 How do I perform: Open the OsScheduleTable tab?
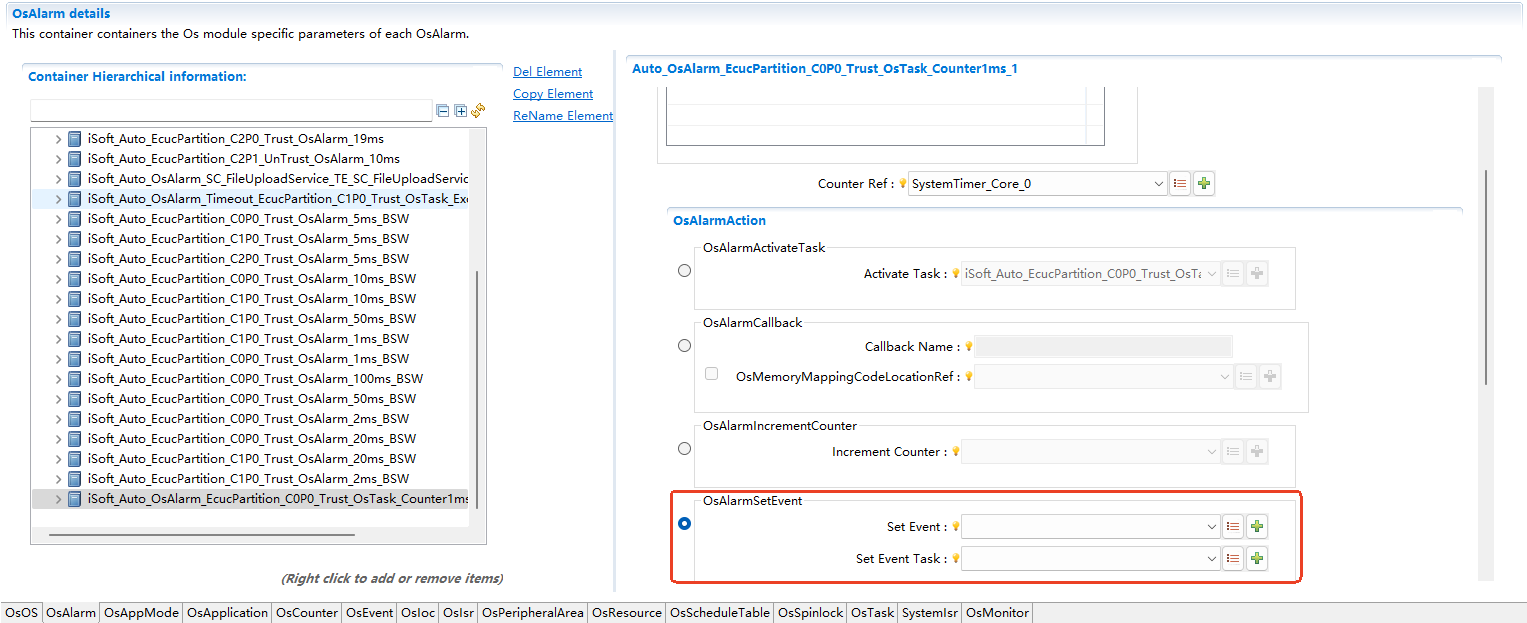pyautogui.click(x=720, y=613)
